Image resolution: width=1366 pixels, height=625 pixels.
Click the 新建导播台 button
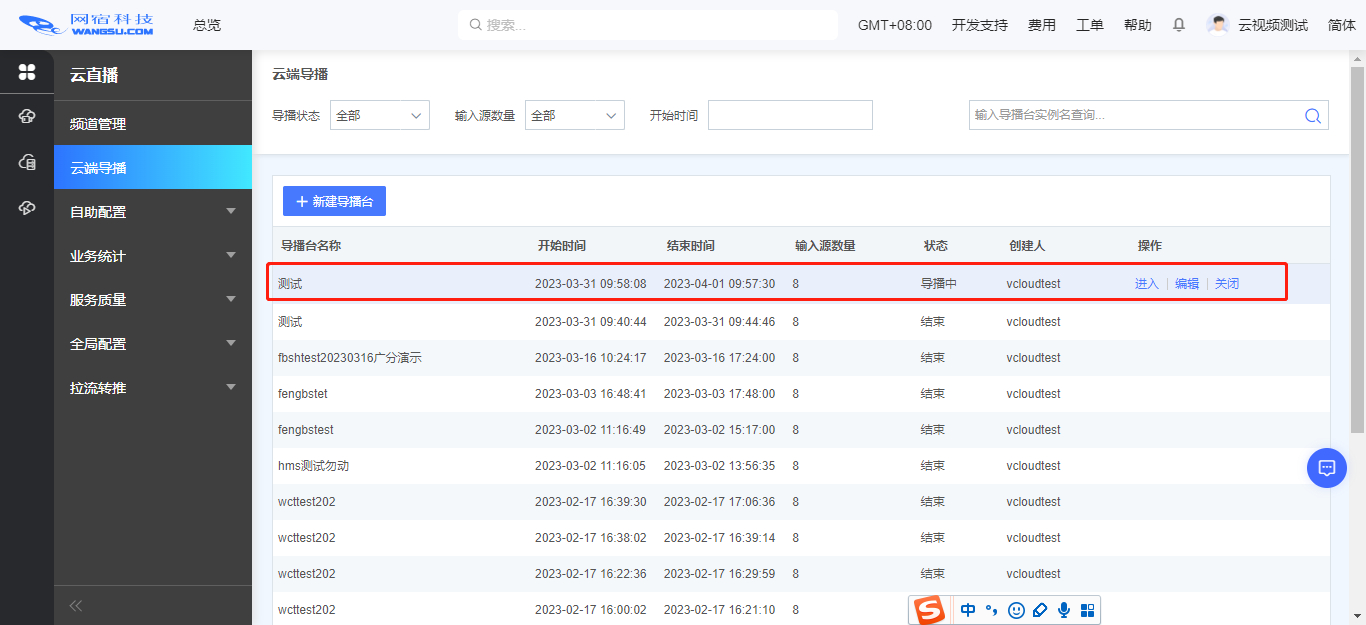(x=334, y=201)
